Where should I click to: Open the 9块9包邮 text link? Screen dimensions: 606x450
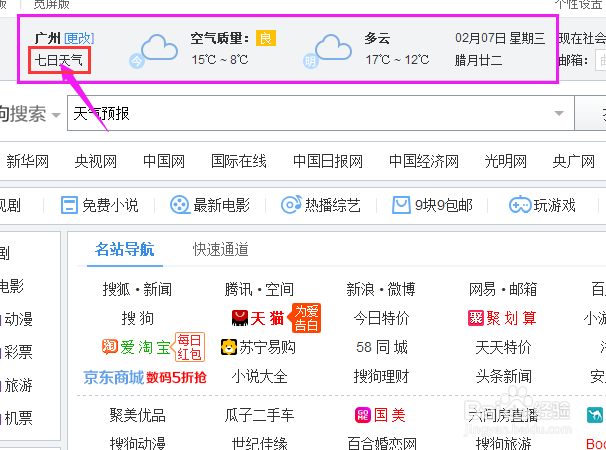click(443, 205)
